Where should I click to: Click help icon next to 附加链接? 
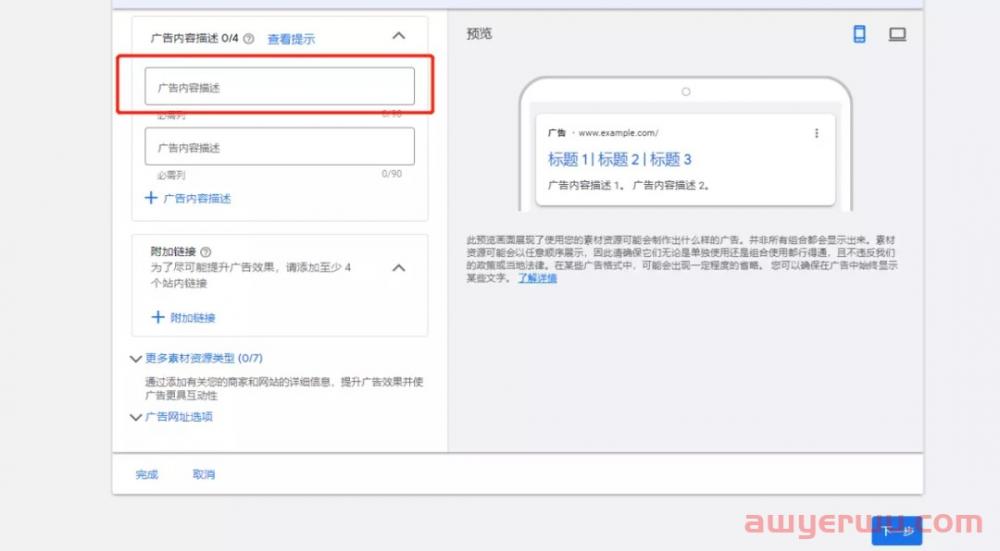click(206, 252)
